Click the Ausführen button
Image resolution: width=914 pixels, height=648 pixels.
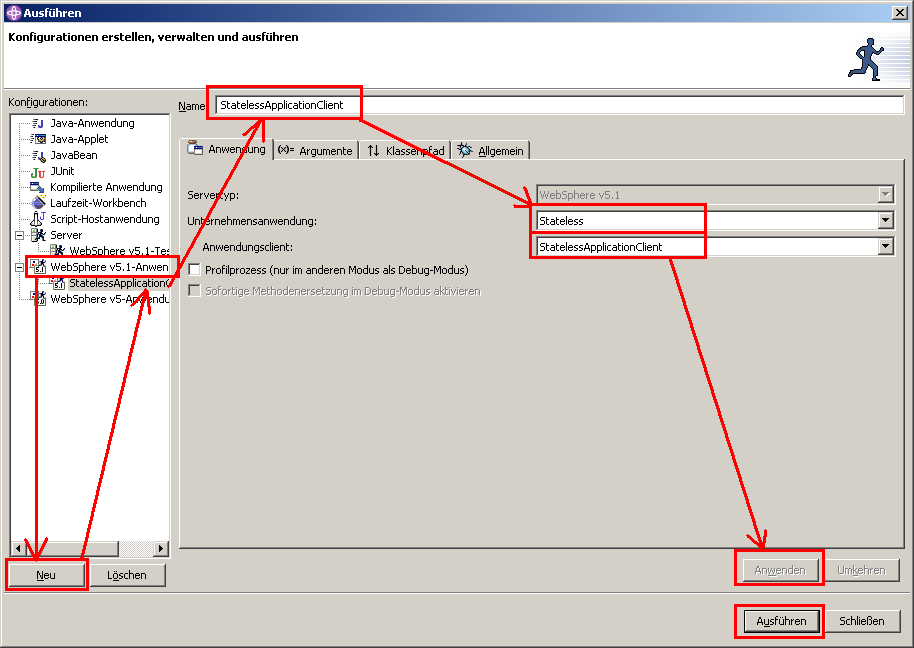pyautogui.click(x=781, y=621)
